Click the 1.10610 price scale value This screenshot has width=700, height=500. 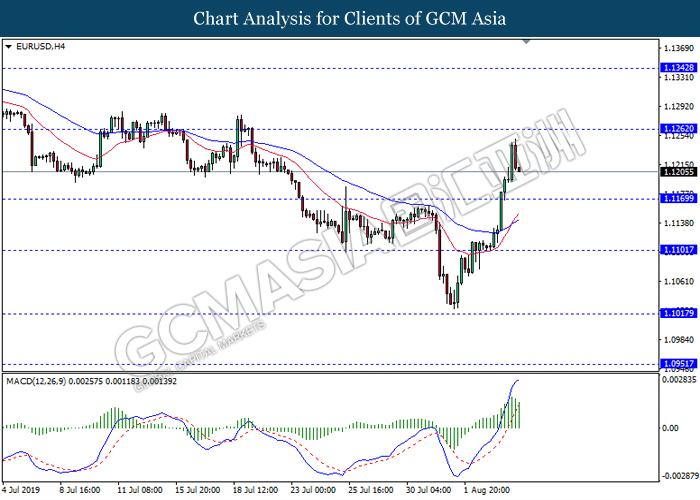[679, 281]
